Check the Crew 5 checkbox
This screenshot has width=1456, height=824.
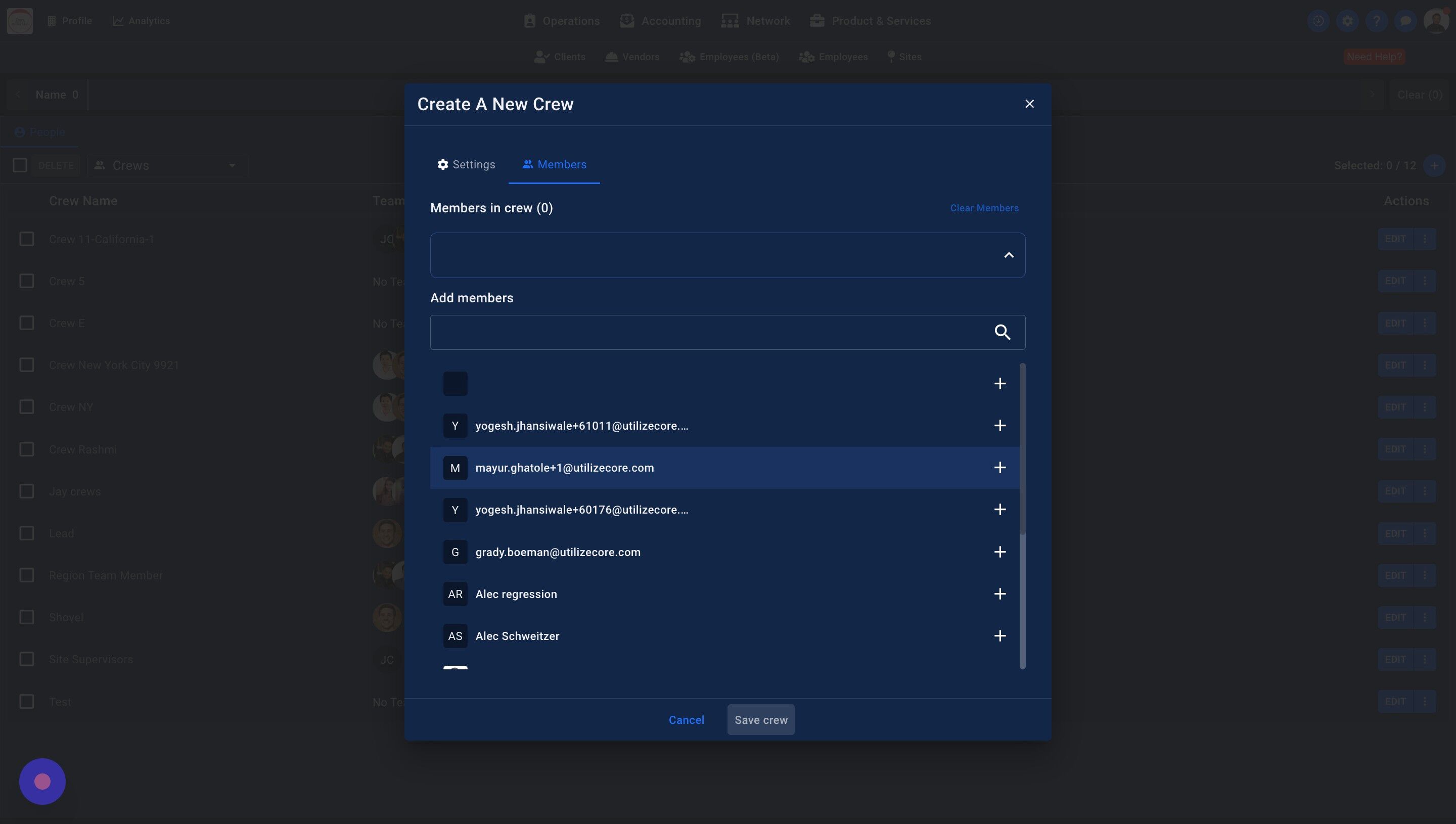pyautogui.click(x=27, y=281)
